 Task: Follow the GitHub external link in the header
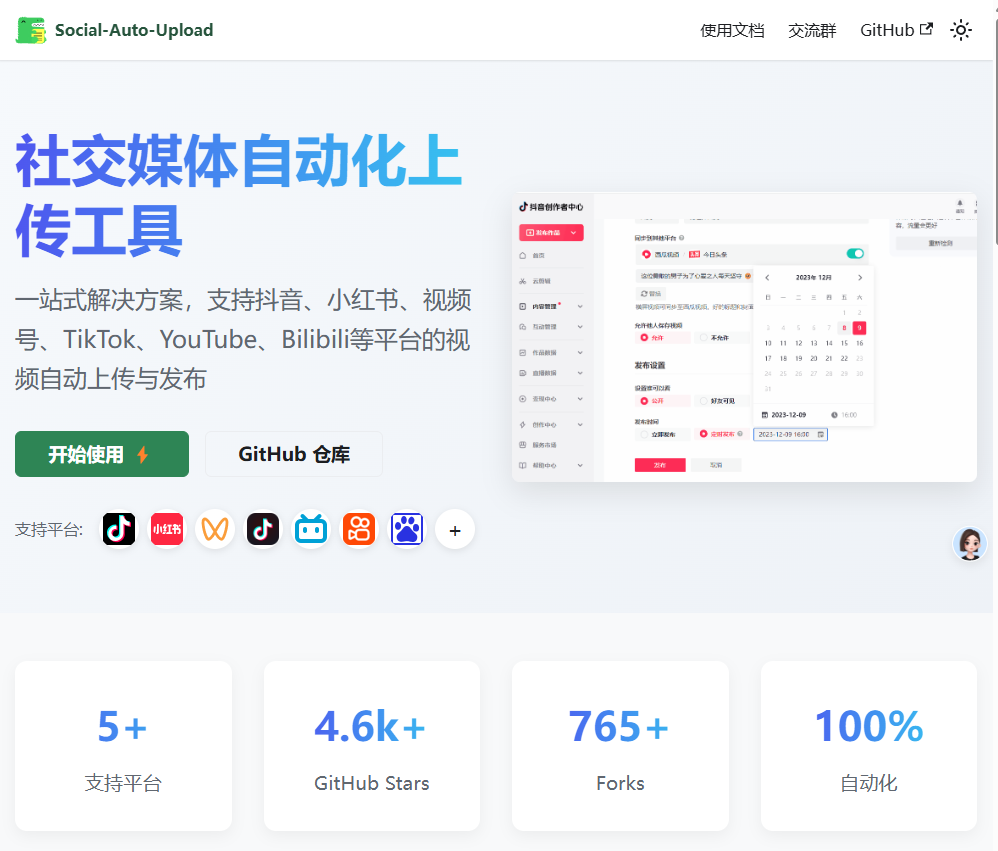(x=896, y=30)
